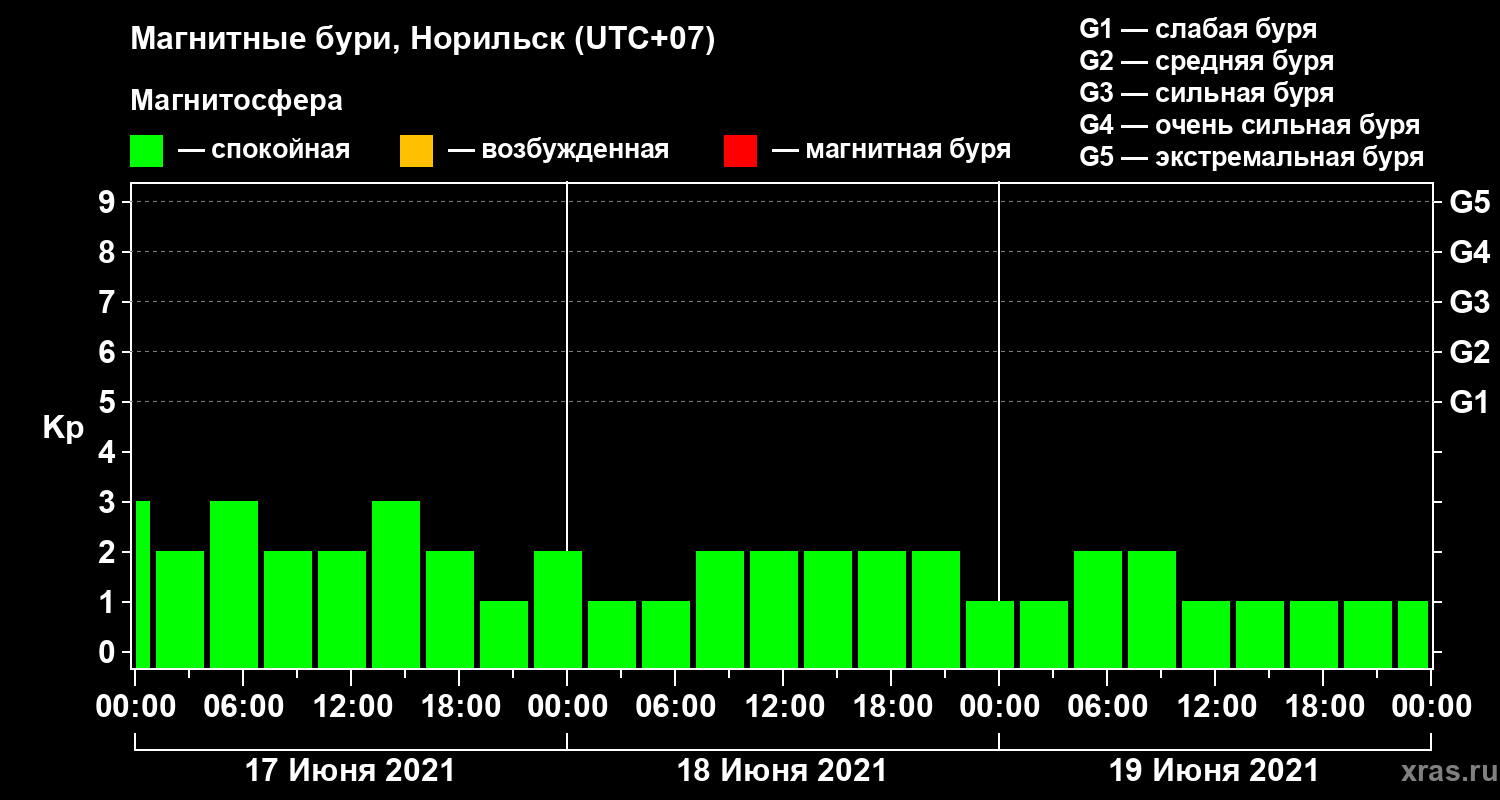Click the '19 Июня 2021' date label

(1214, 771)
